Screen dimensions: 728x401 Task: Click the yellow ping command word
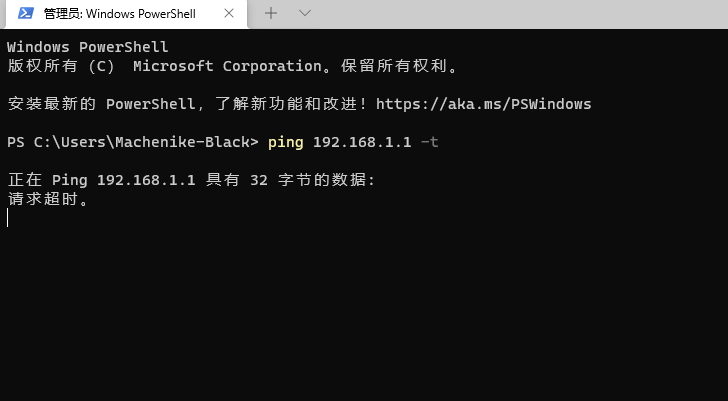[x=286, y=142]
